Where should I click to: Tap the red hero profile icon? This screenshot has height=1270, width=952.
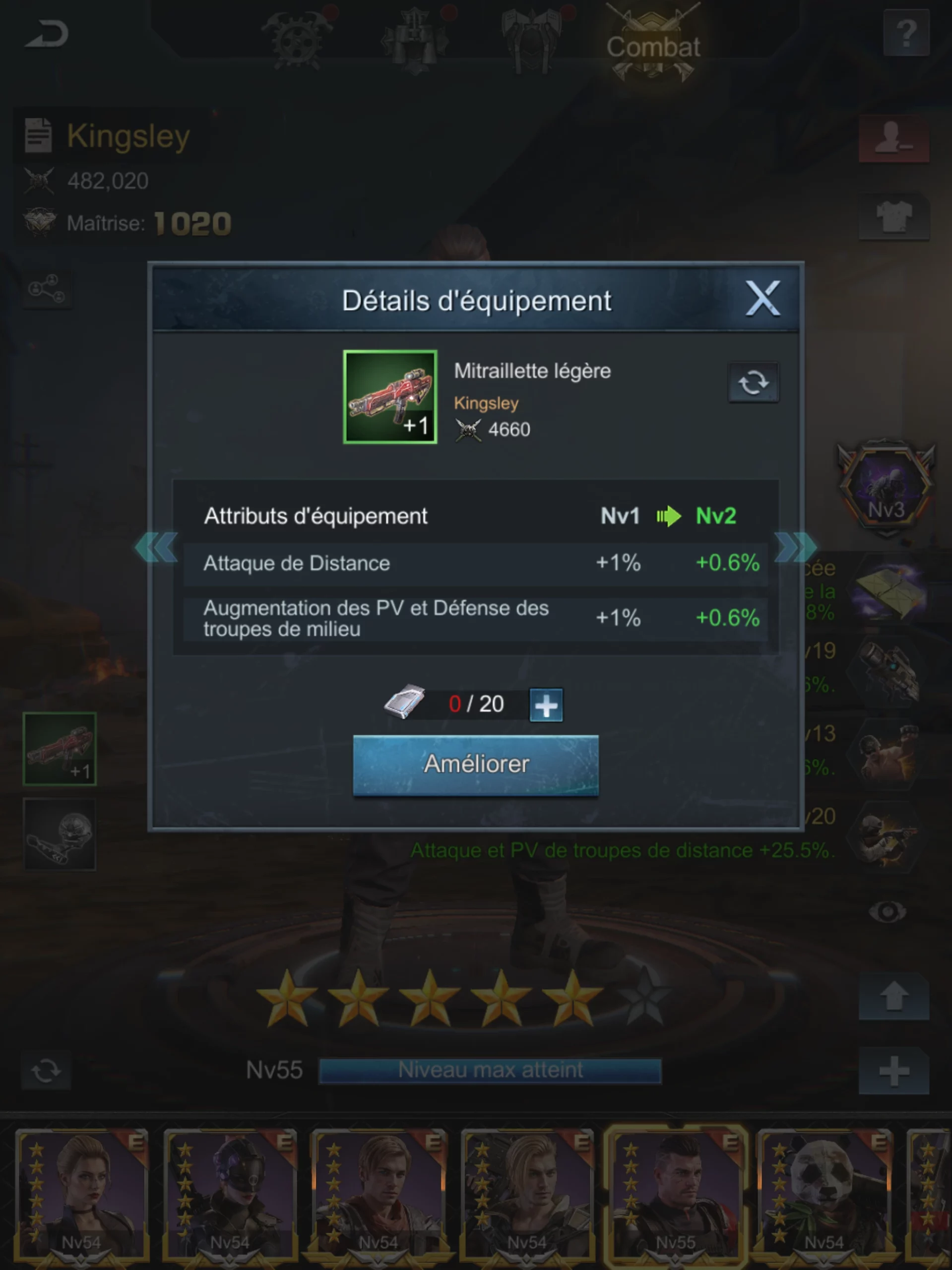(x=894, y=139)
